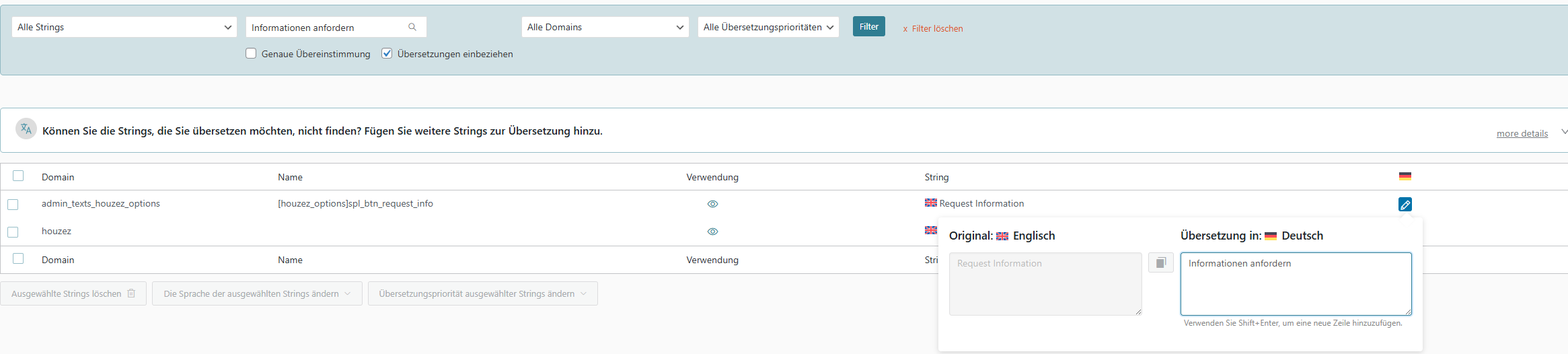
Task: Uncheck Übersetzungen einbeziehen checkbox
Action: pyautogui.click(x=387, y=54)
